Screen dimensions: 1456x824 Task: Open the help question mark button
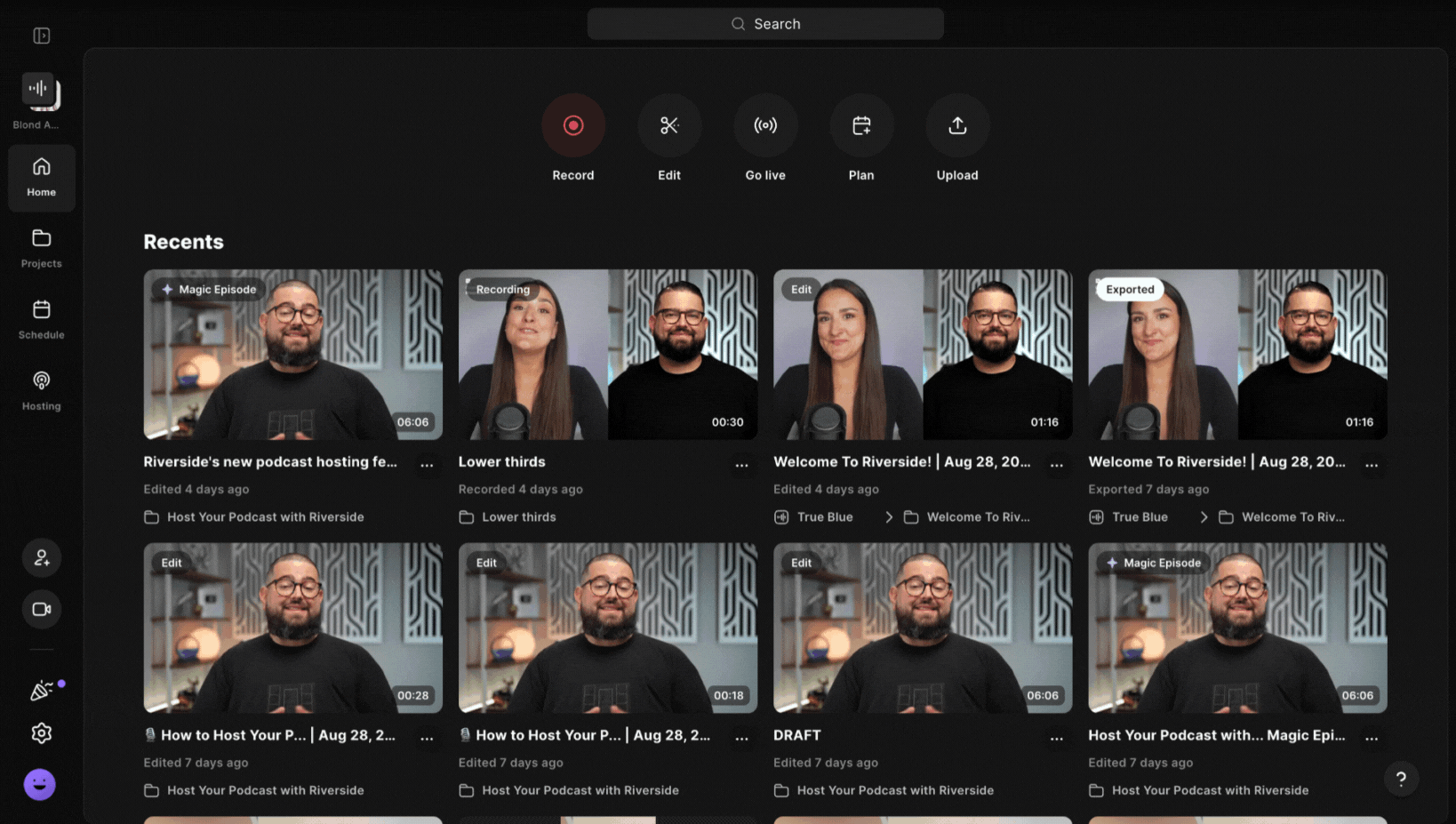coord(1401,780)
